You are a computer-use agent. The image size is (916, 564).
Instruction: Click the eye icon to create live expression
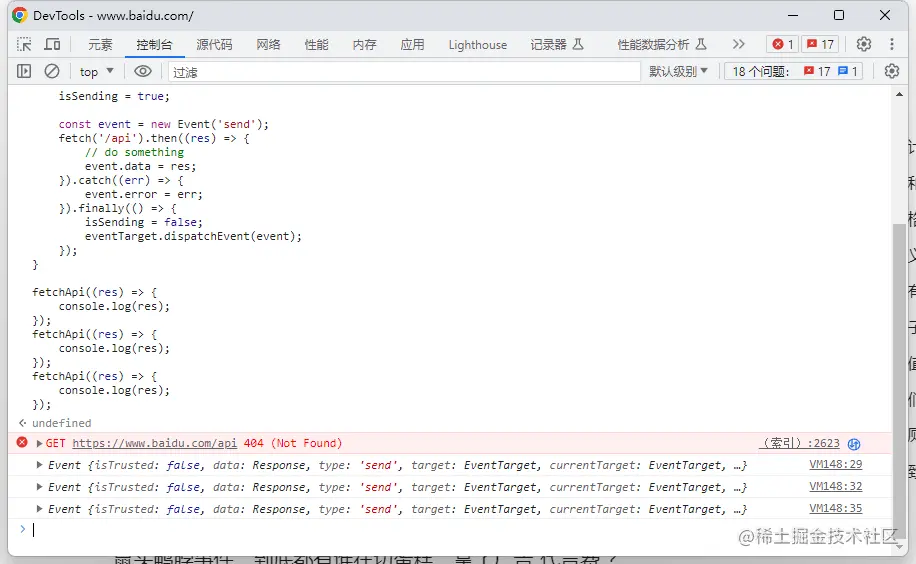click(x=143, y=71)
